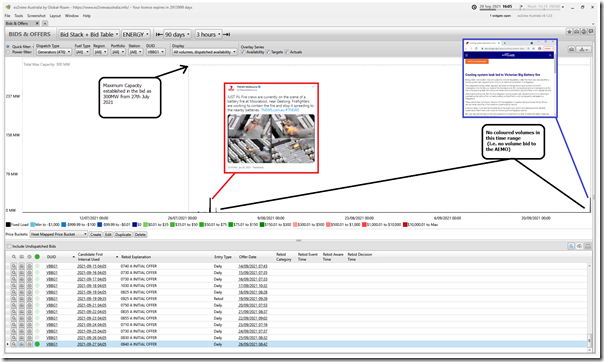
Task: Sort by the DUID column header
Action: (52, 256)
